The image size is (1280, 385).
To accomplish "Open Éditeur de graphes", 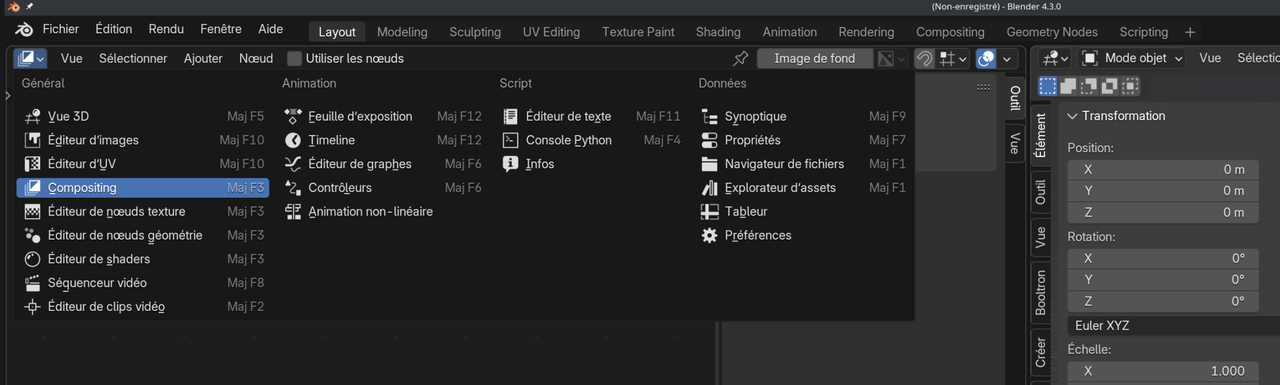I will point(383,164).
